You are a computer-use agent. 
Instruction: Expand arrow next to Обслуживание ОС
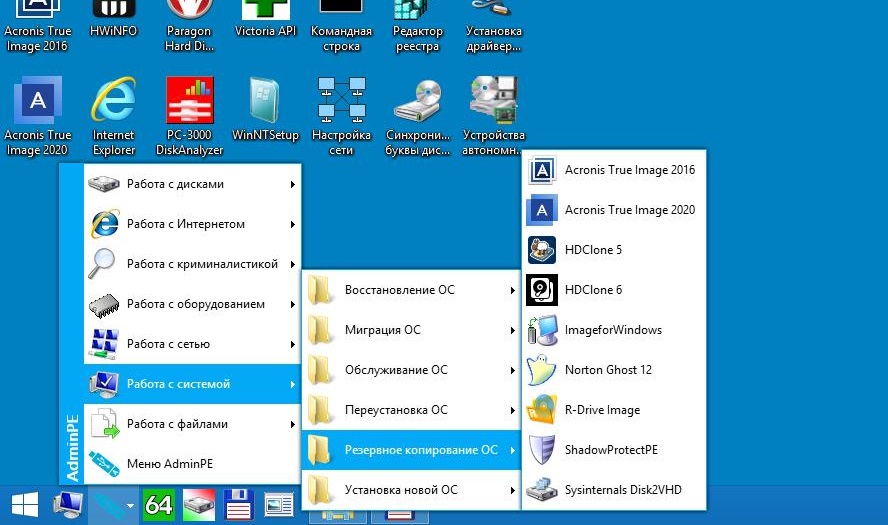coord(512,370)
